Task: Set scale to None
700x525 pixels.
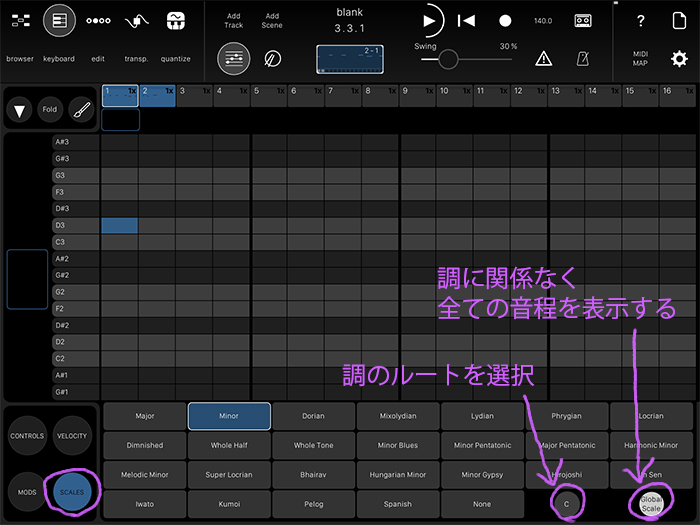Action: point(482,504)
